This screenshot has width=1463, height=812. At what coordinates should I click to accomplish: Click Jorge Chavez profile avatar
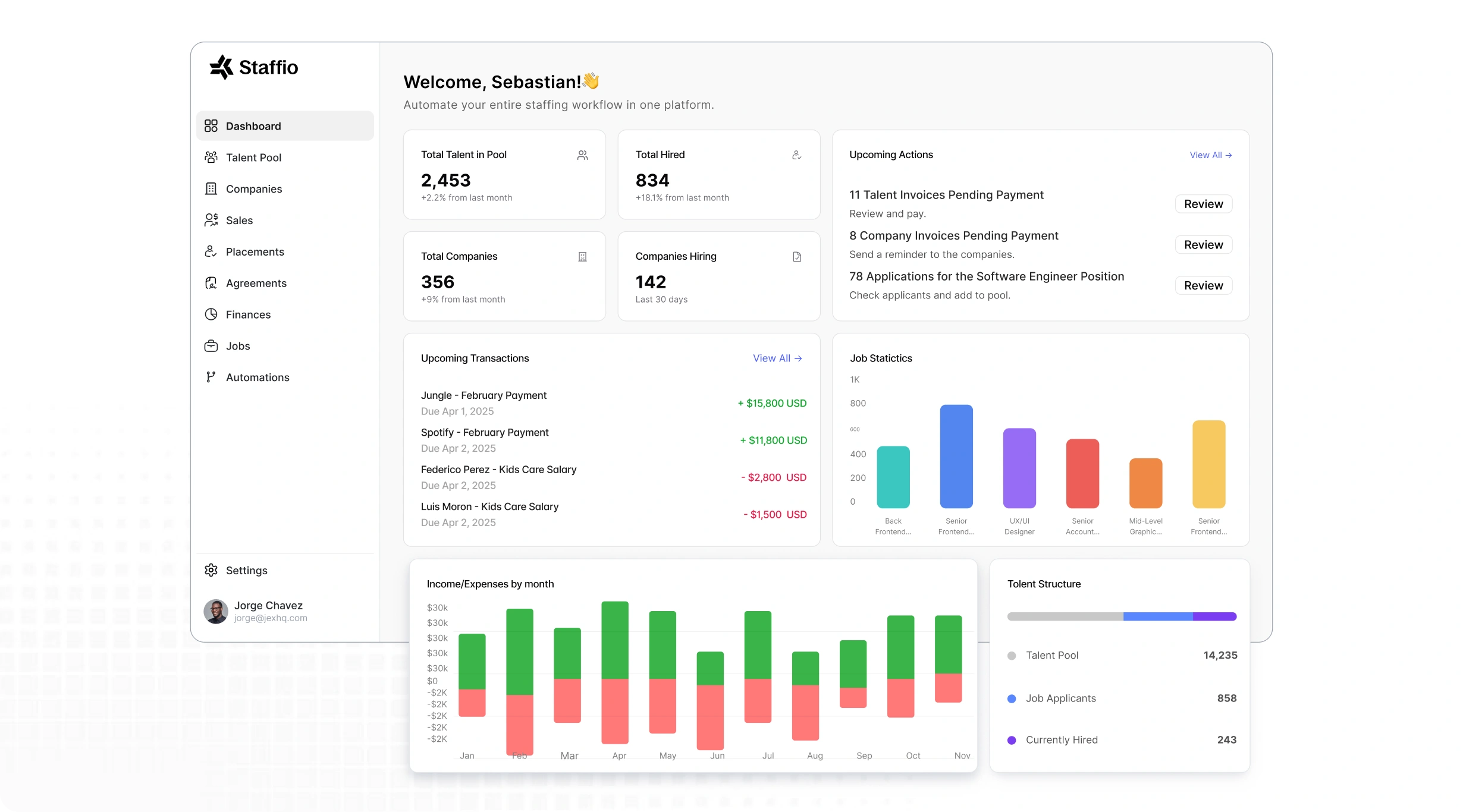pyautogui.click(x=216, y=611)
